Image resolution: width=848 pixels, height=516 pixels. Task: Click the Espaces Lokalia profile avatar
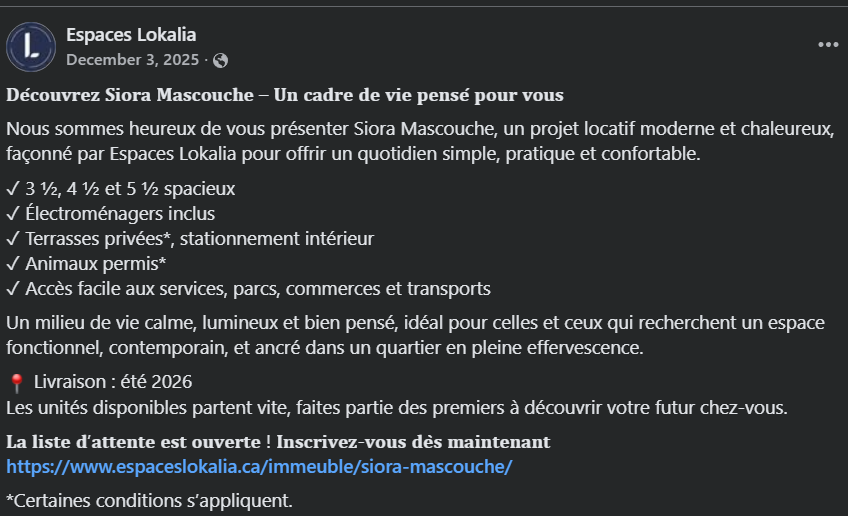pos(30,46)
